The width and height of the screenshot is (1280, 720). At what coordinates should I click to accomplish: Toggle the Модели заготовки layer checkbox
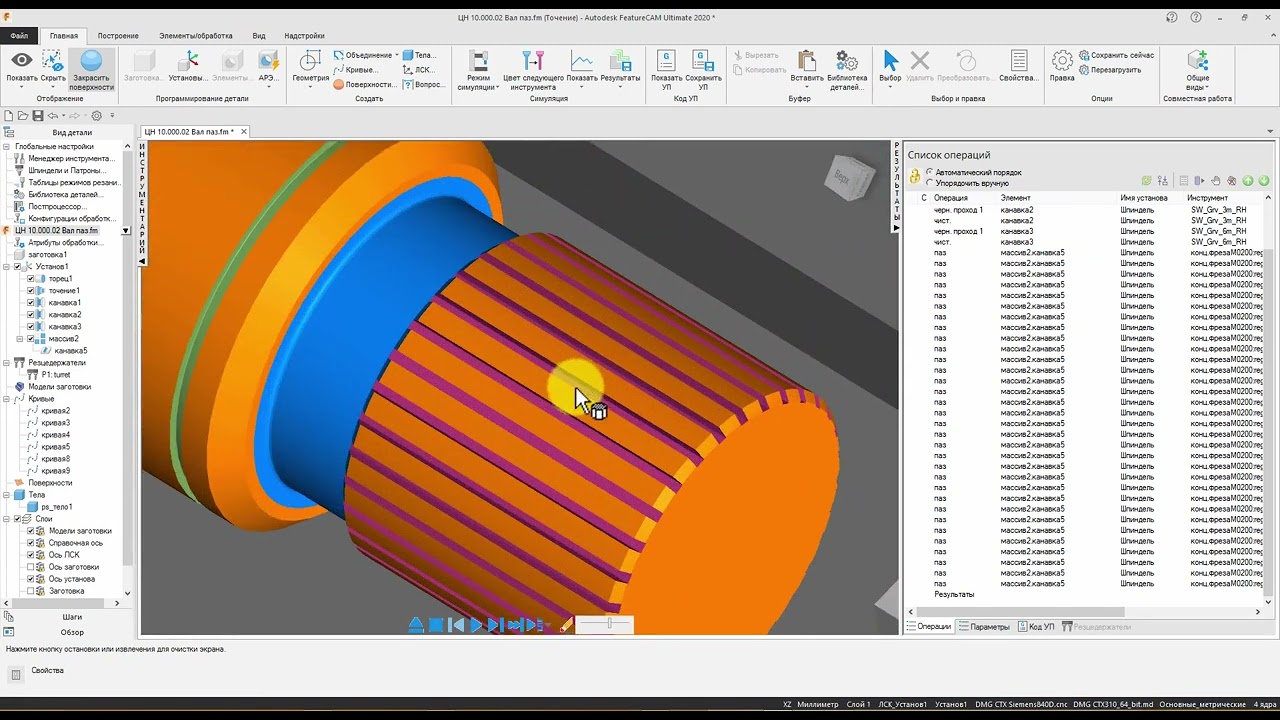(30, 531)
